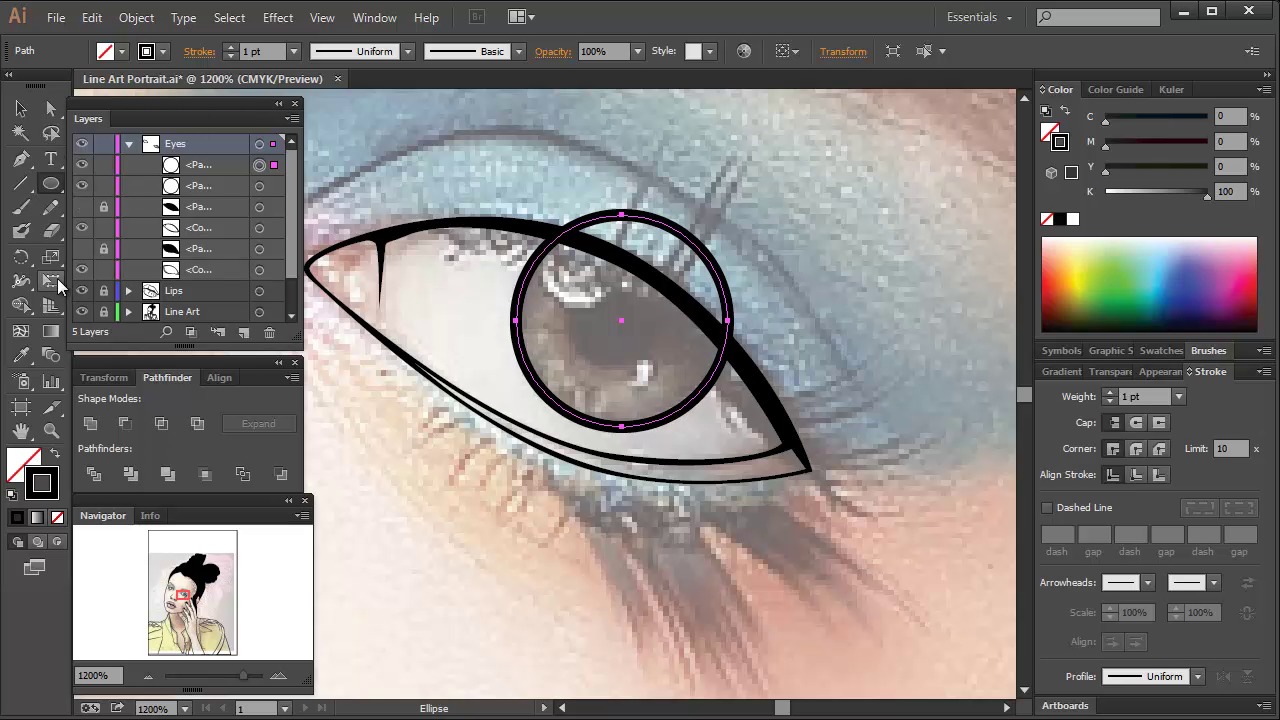Select the Magic Wand tool

click(x=21, y=133)
